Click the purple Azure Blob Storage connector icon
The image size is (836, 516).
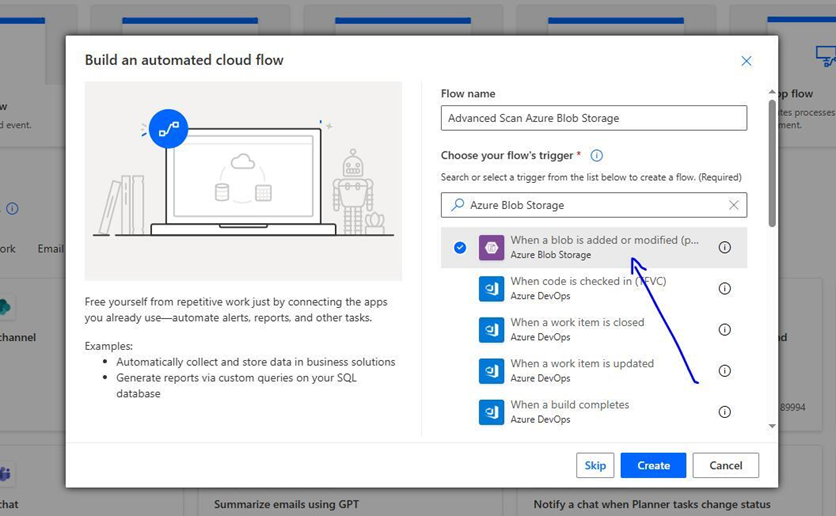tap(491, 247)
